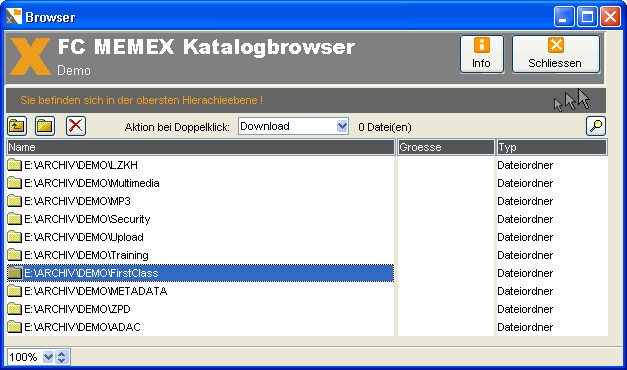Select E:\ARCHIV\DEMO\Upload entry

pyautogui.click(x=84, y=237)
